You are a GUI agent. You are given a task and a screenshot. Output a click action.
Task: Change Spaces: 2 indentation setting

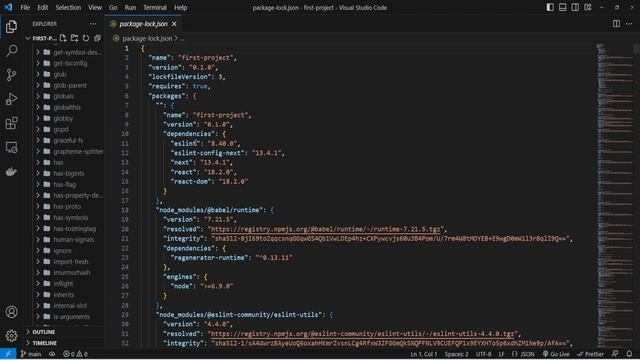(456, 354)
